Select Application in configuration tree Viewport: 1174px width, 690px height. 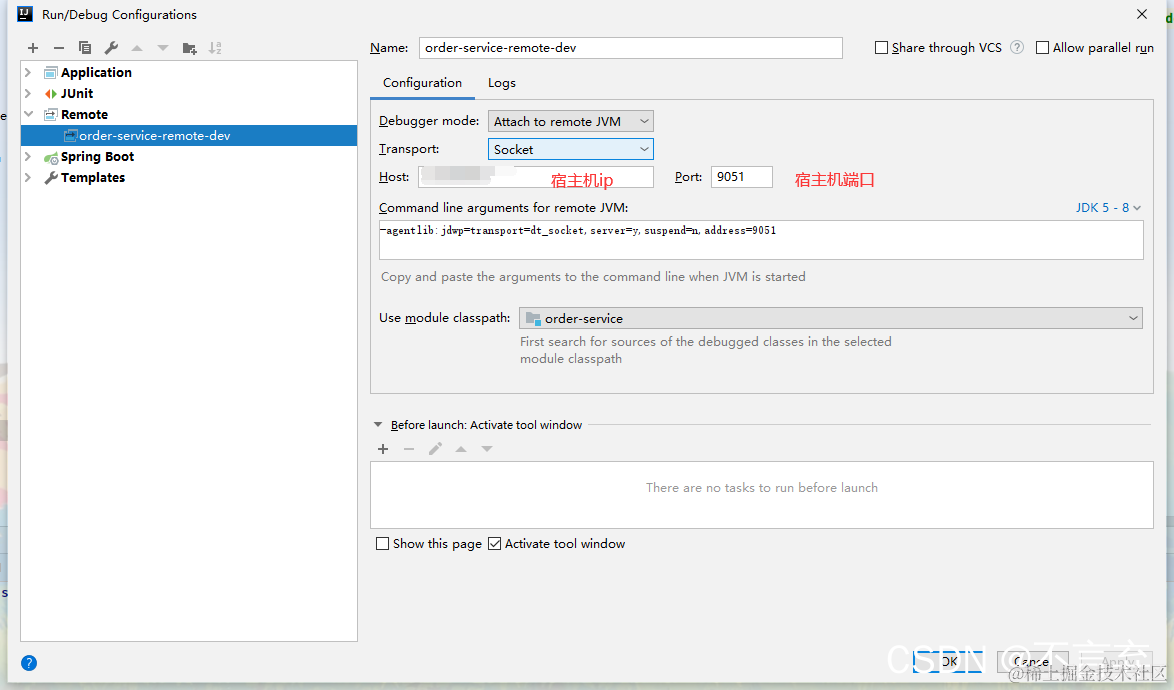[x=96, y=73]
